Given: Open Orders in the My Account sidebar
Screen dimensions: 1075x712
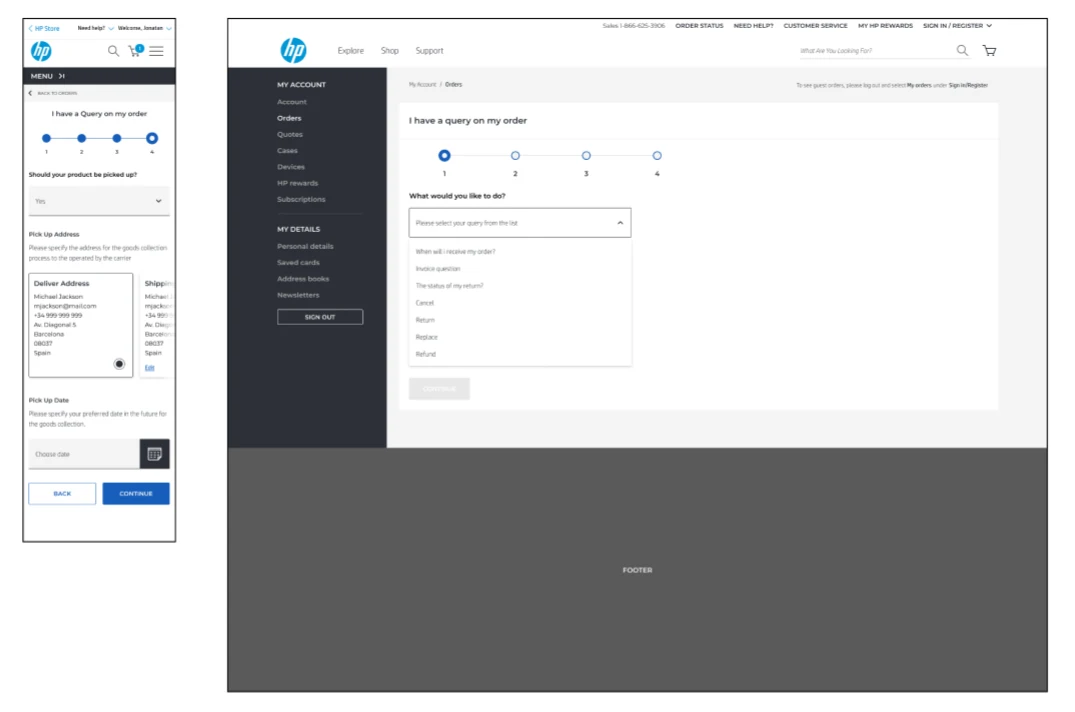Looking at the screenshot, I should 289,119.
